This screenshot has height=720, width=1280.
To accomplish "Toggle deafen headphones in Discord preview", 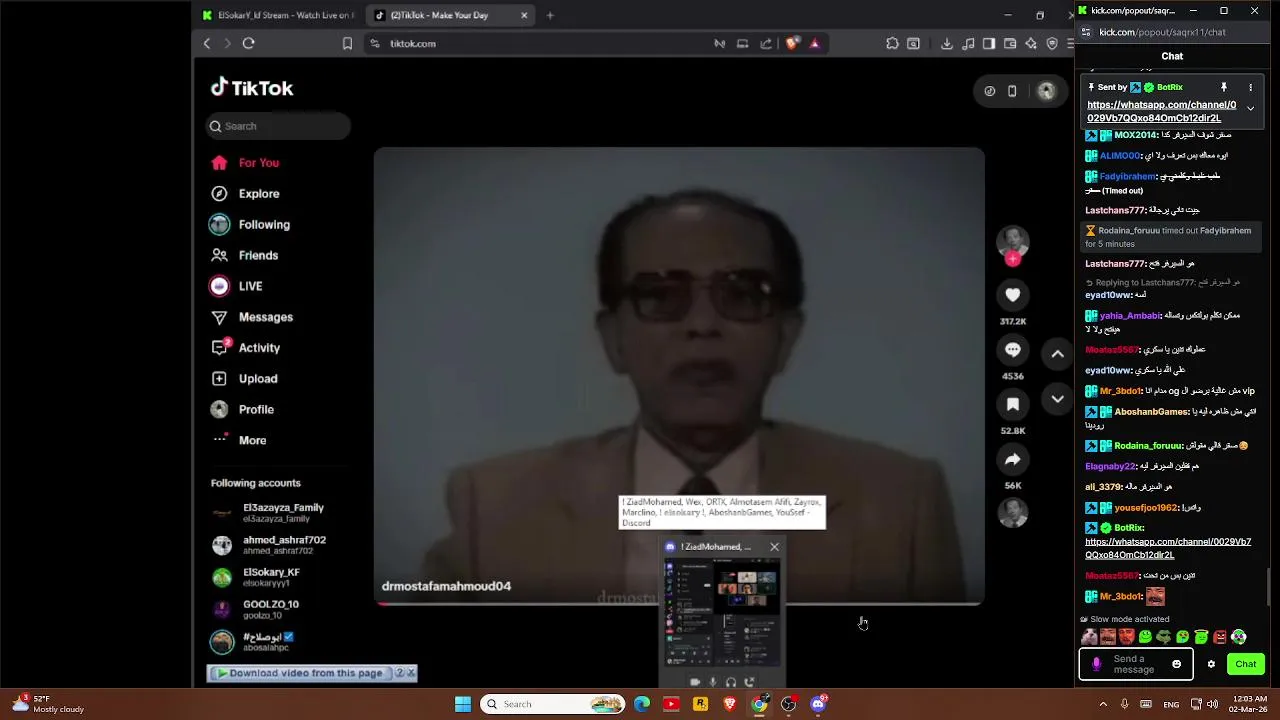I will (731, 682).
